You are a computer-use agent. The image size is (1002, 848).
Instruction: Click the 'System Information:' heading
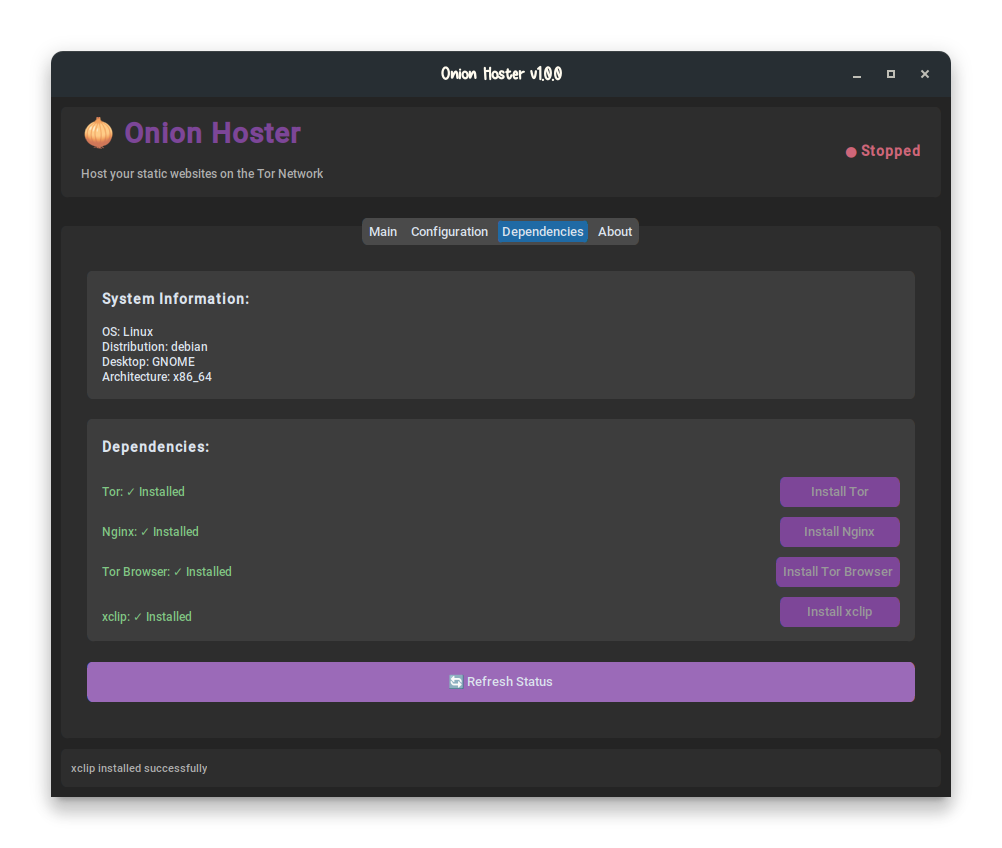coord(176,298)
